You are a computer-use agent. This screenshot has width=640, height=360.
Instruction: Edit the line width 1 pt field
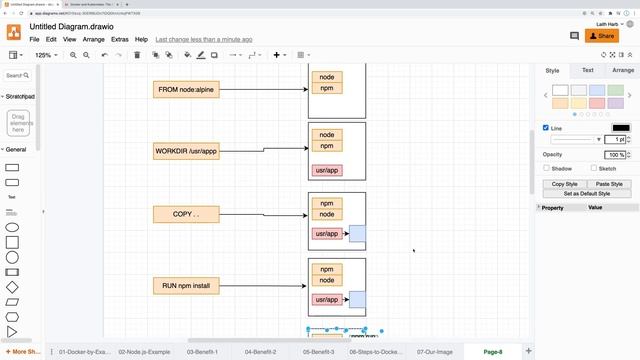click(615, 140)
